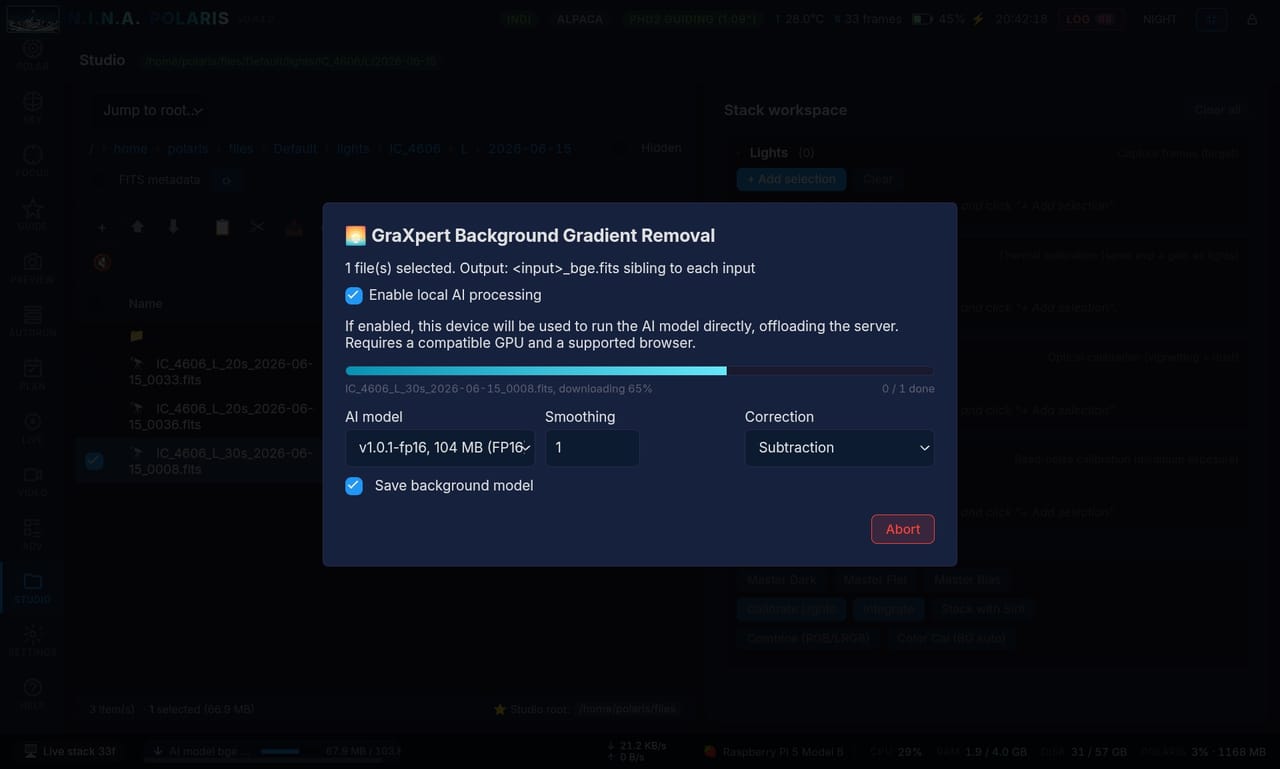Open the Autorun section in the sidebar
The image size is (1280, 769).
pos(32,320)
